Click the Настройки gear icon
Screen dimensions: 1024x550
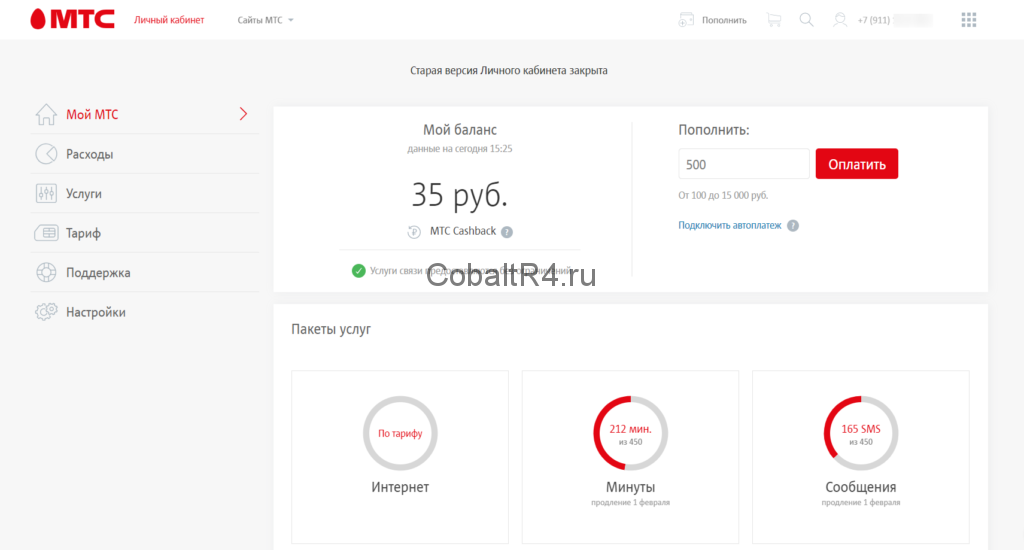pyautogui.click(x=46, y=312)
